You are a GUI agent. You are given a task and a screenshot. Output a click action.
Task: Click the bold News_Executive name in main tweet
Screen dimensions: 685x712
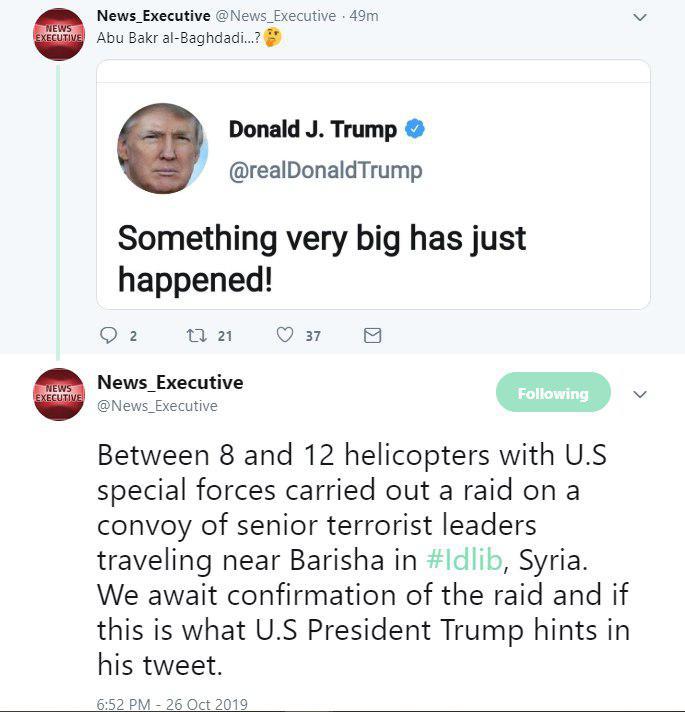coord(170,382)
